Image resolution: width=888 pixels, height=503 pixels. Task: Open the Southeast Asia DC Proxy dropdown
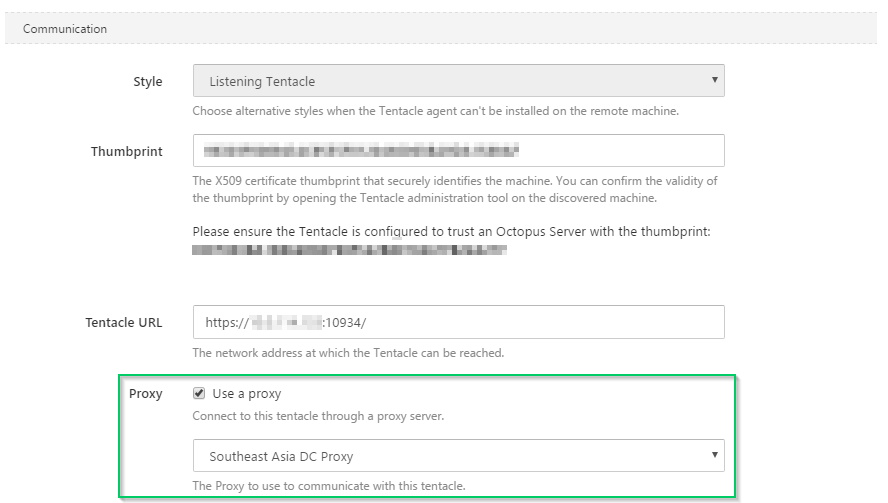click(458, 456)
